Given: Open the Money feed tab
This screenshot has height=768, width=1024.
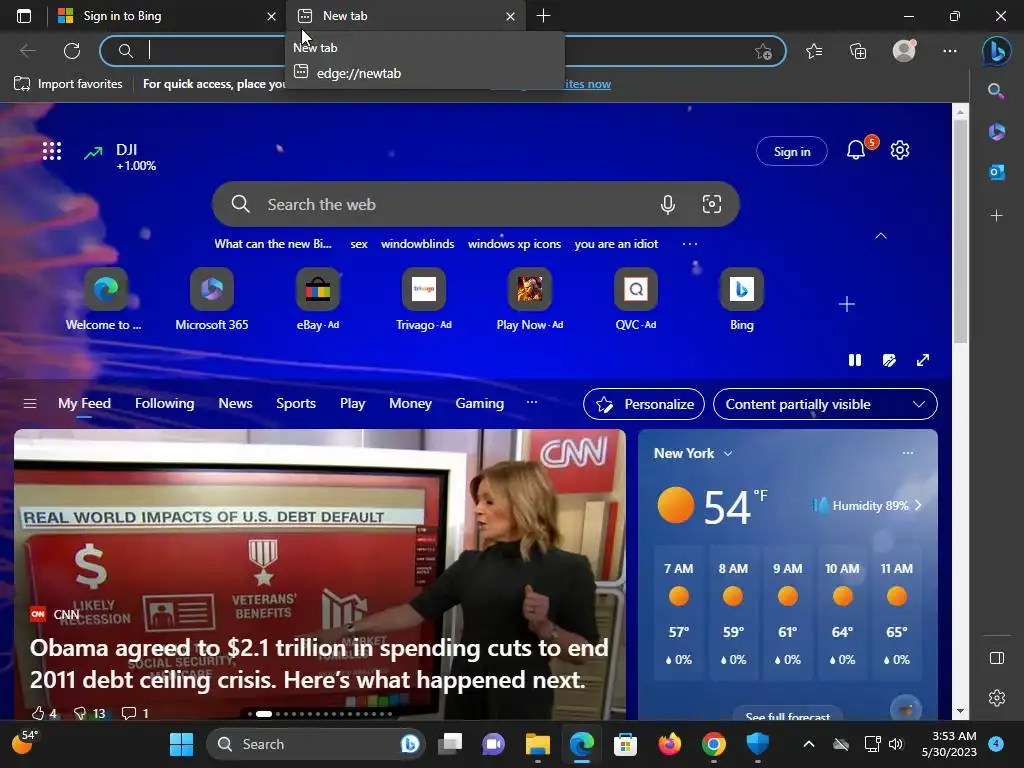Looking at the screenshot, I should point(410,404).
